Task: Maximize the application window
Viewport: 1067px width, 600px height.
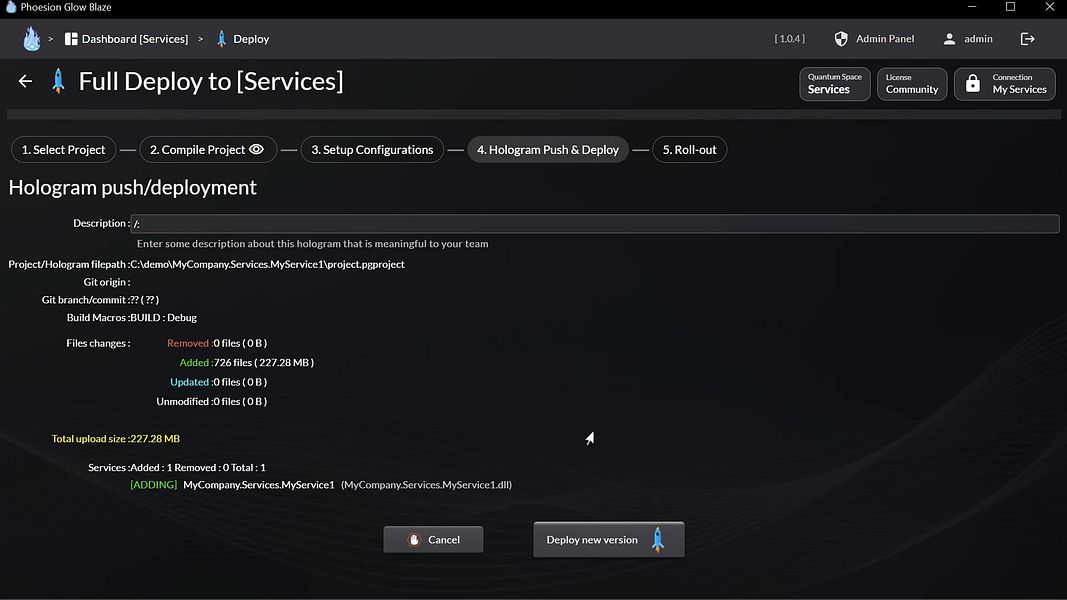Action: click(x=1011, y=7)
